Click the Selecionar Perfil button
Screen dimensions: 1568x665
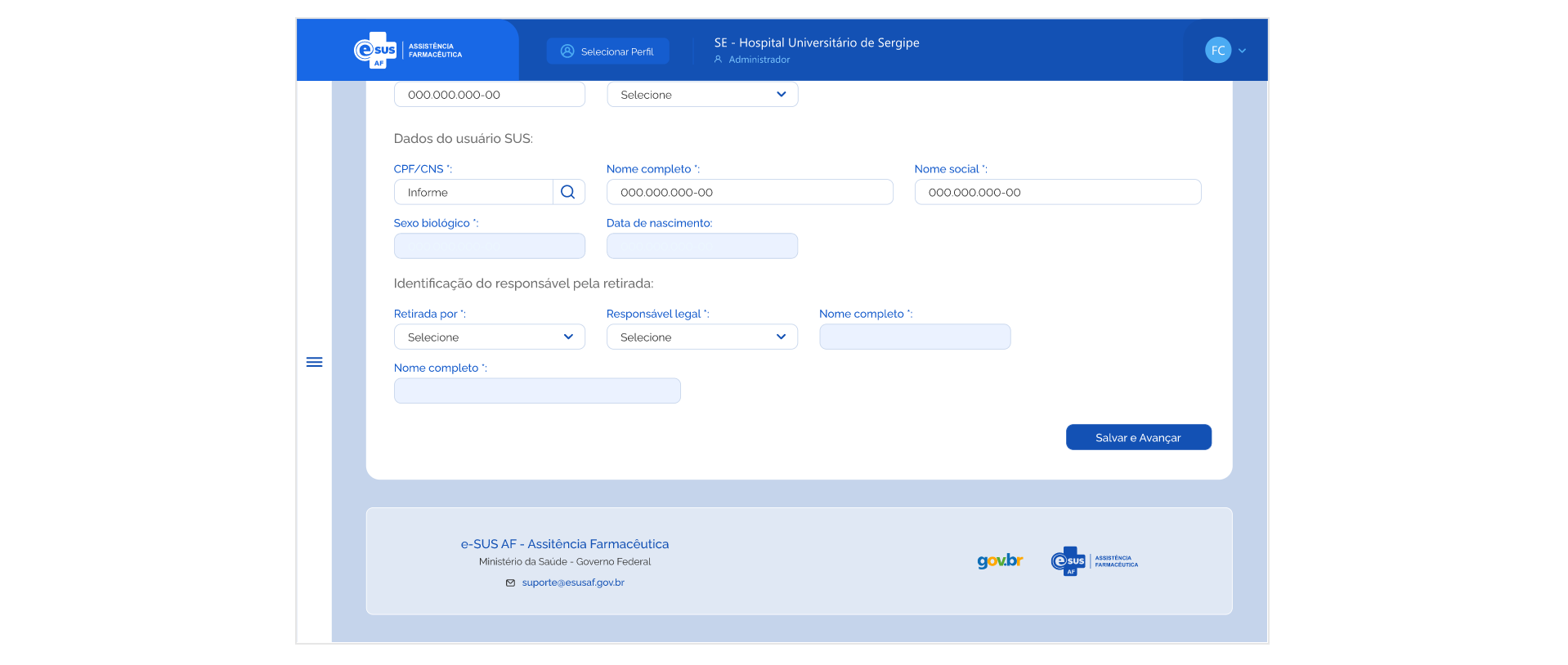tap(607, 51)
